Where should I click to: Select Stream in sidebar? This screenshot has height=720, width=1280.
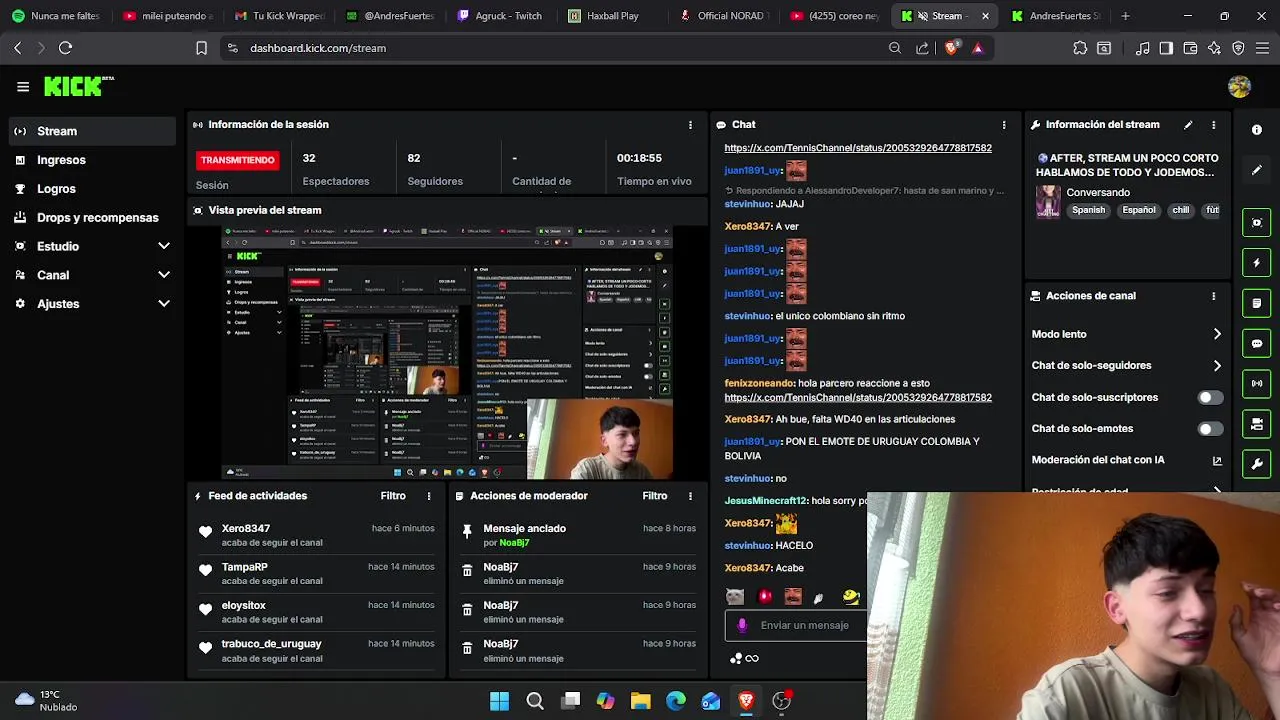[93, 131]
